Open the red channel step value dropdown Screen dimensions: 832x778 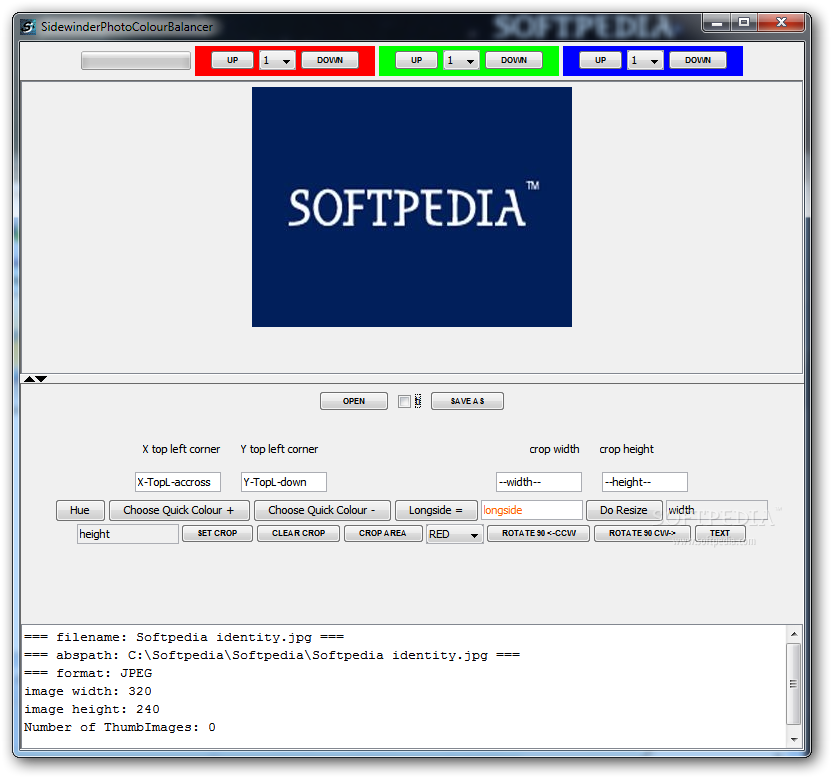point(277,60)
